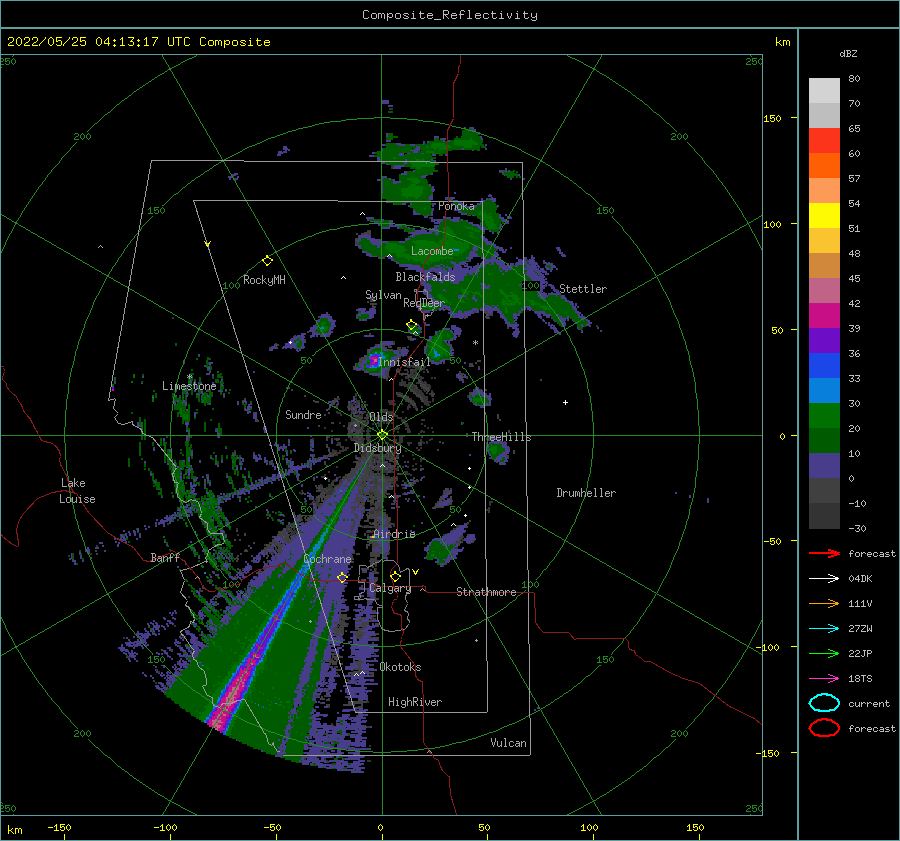Click the Olds town label

pyautogui.click(x=381, y=416)
